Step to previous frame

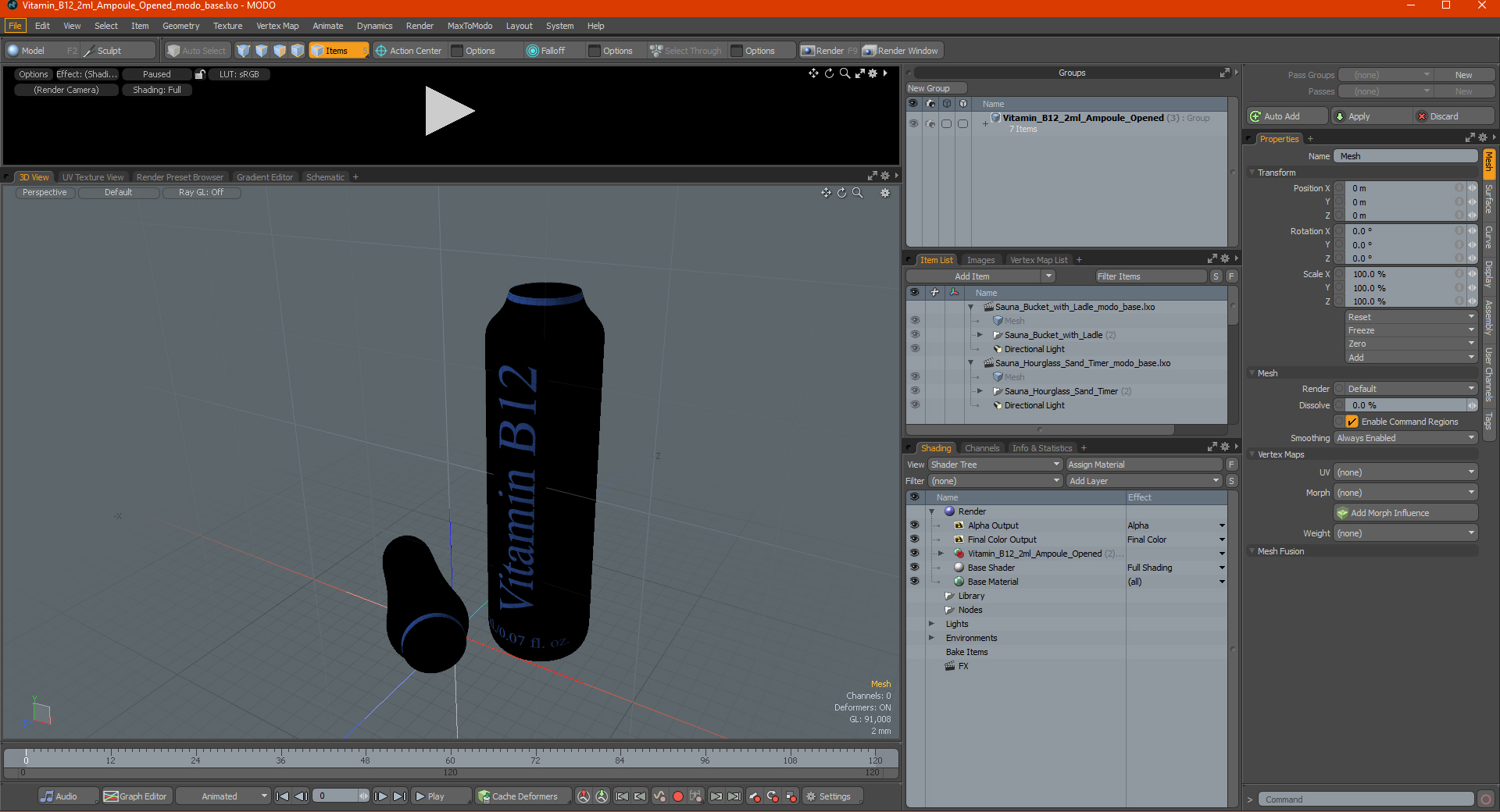click(x=301, y=796)
